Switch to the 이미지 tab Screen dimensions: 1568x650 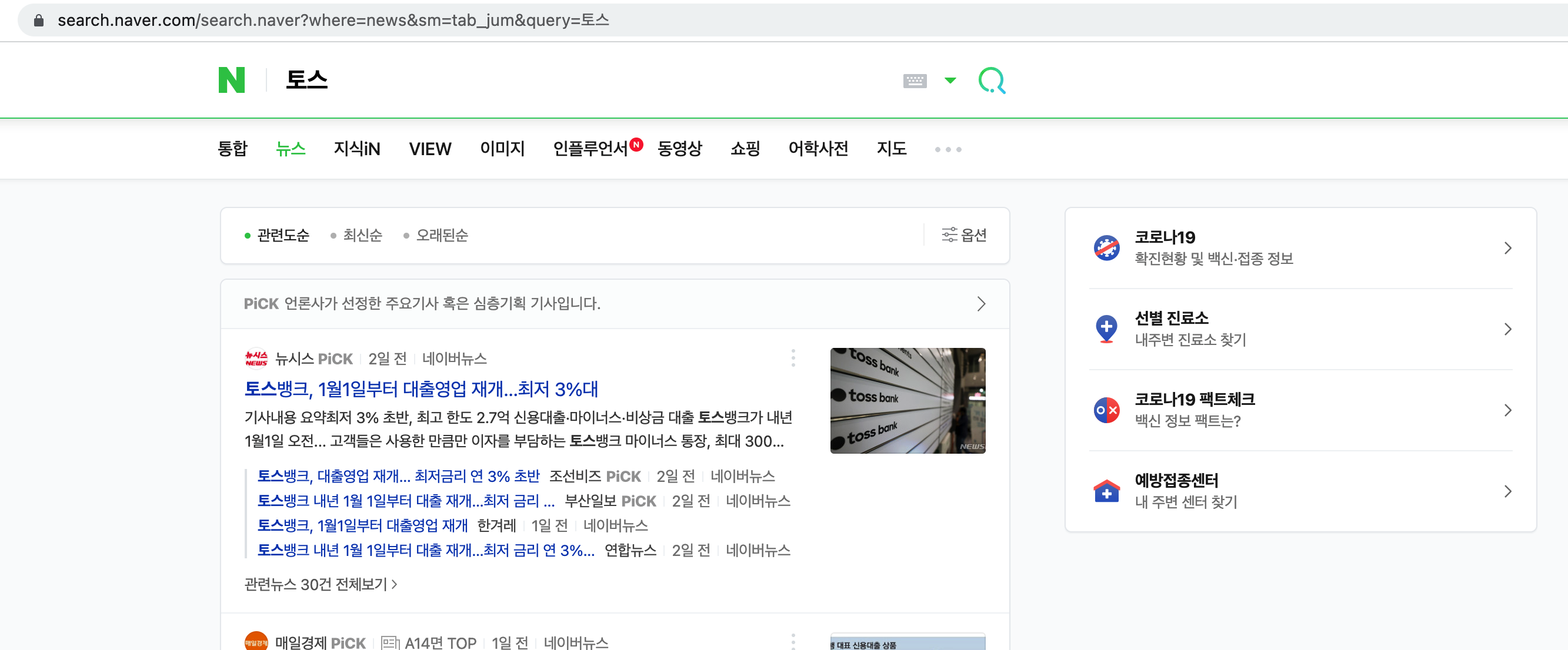click(502, 148)
